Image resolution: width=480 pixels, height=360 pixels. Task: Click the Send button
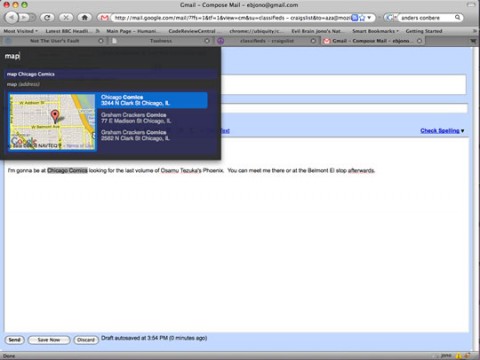pos(14,340)
